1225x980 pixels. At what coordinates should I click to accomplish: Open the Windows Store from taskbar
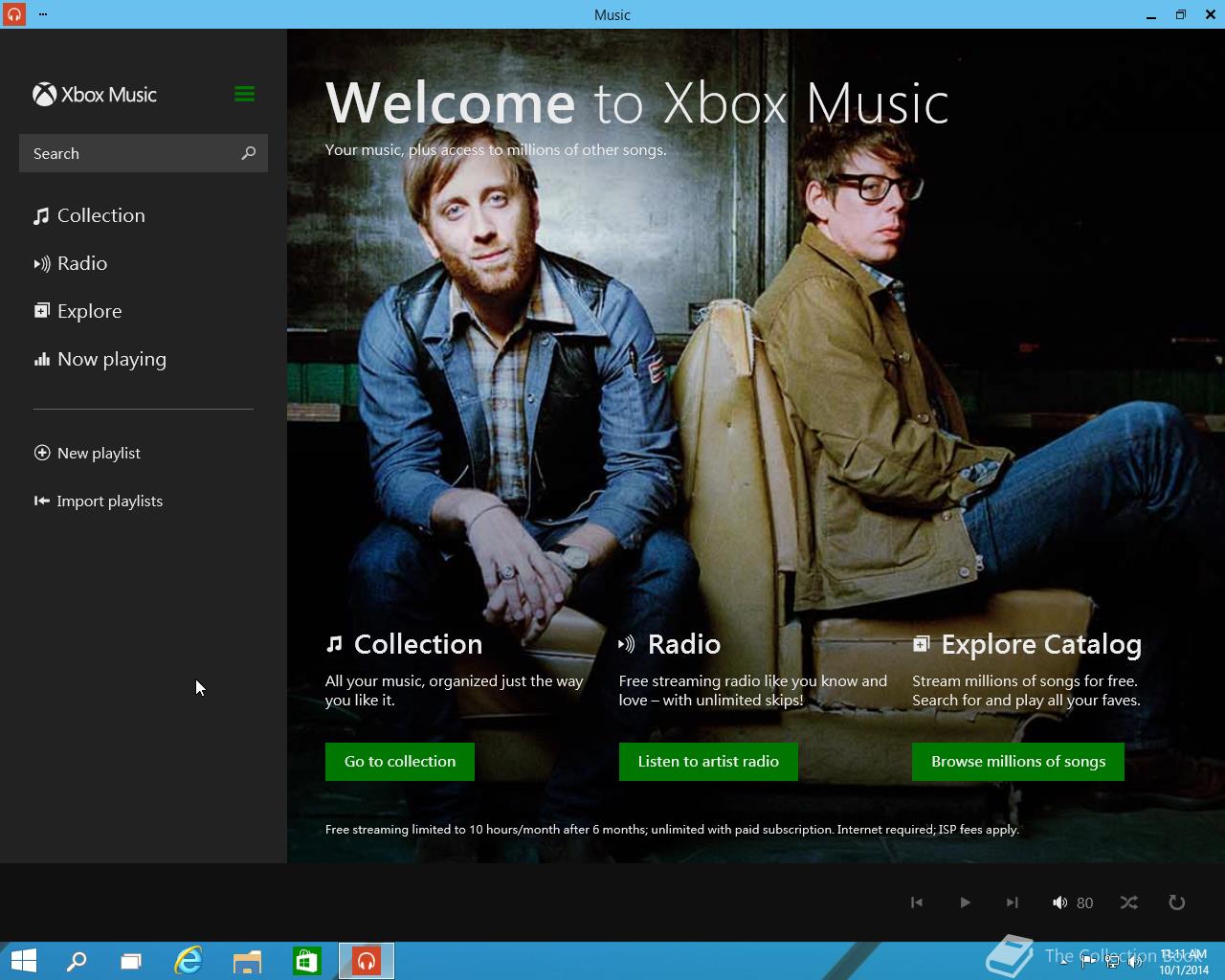[306, 961]
